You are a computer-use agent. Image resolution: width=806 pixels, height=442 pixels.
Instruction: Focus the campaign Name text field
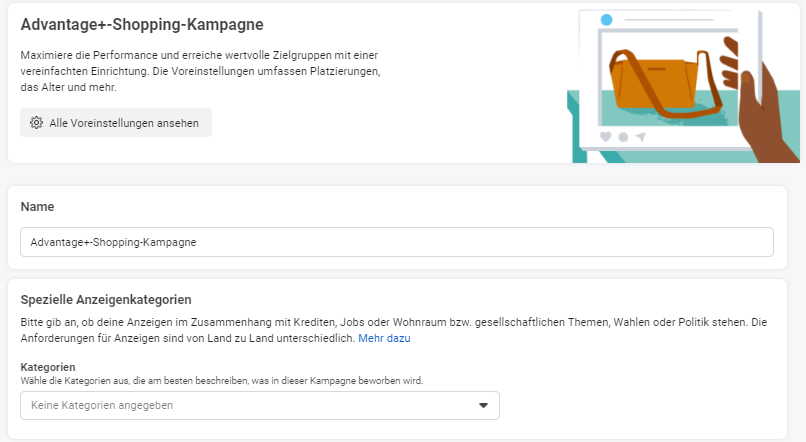coord(396,242)
